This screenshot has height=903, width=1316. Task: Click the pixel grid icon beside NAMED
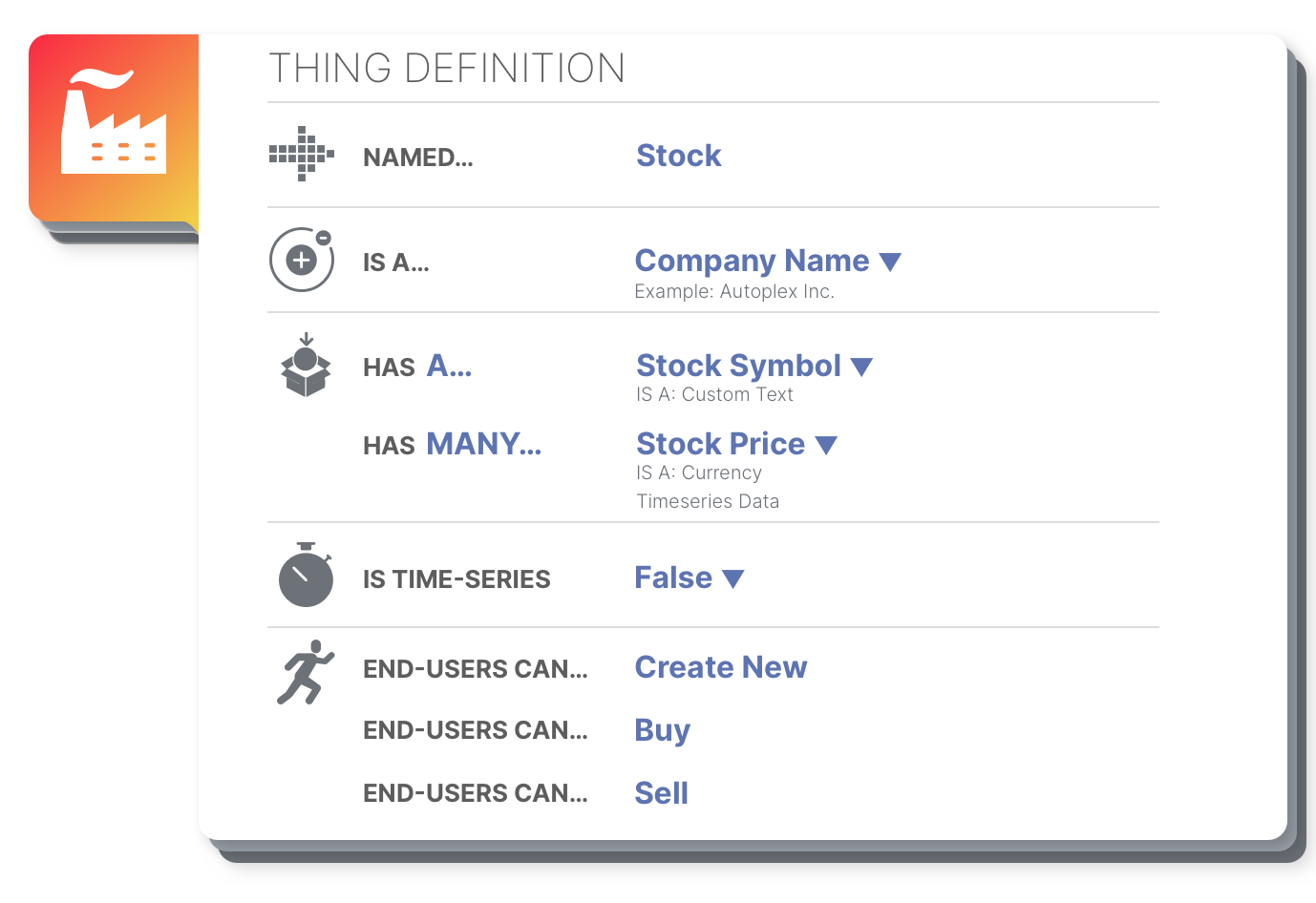[x=302, y=154]
